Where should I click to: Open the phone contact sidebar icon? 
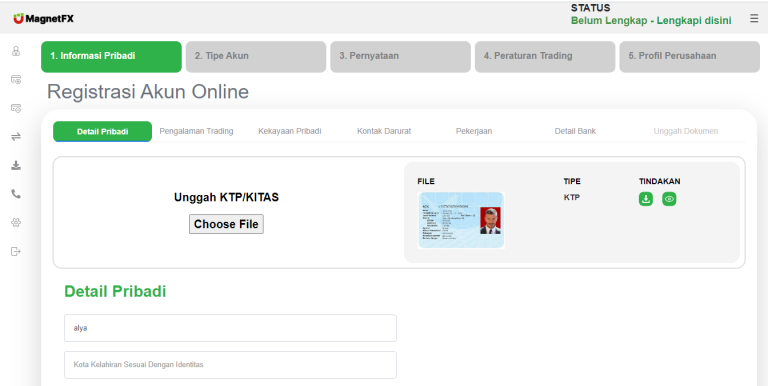pos(16,194)
